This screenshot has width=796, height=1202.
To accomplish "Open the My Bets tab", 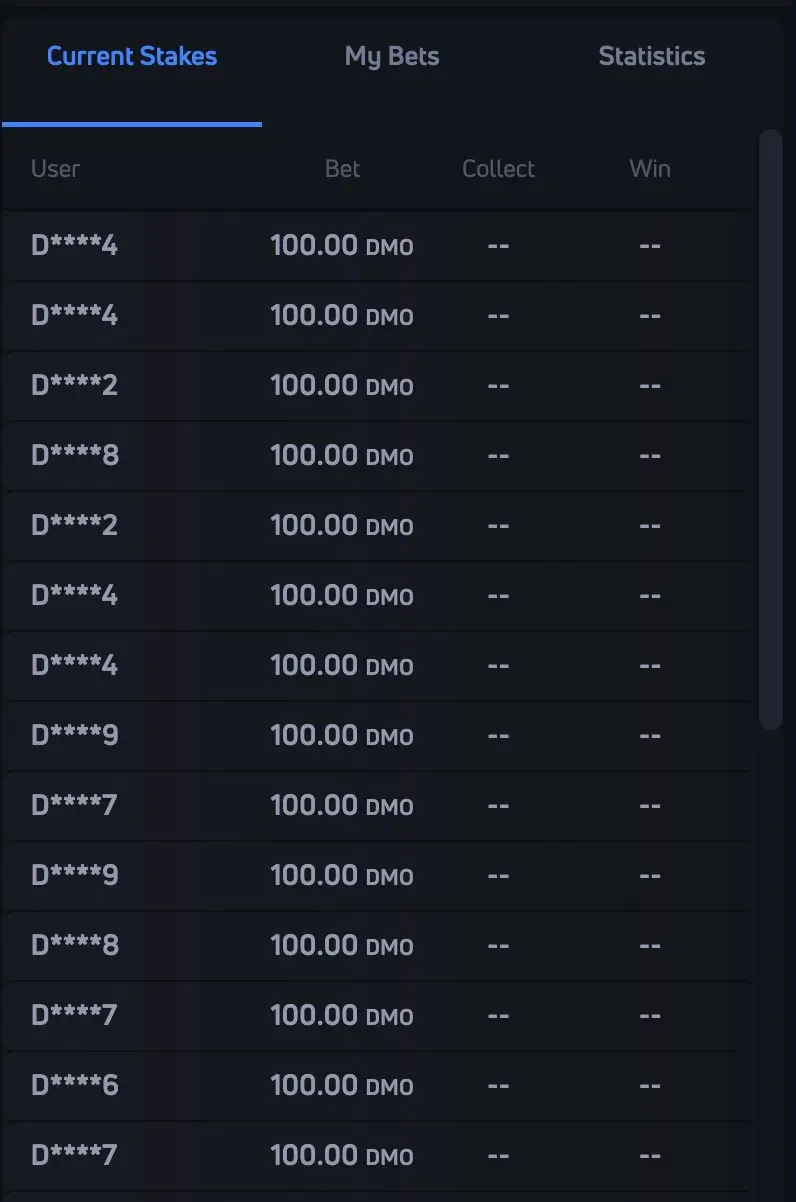I will pos(392,57).
